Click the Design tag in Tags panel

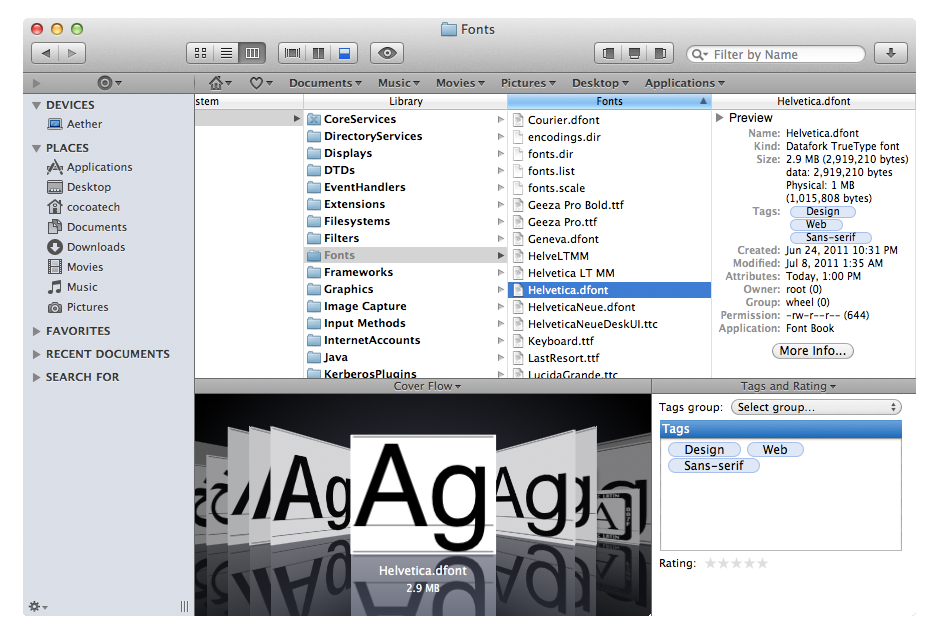point(704,450)
